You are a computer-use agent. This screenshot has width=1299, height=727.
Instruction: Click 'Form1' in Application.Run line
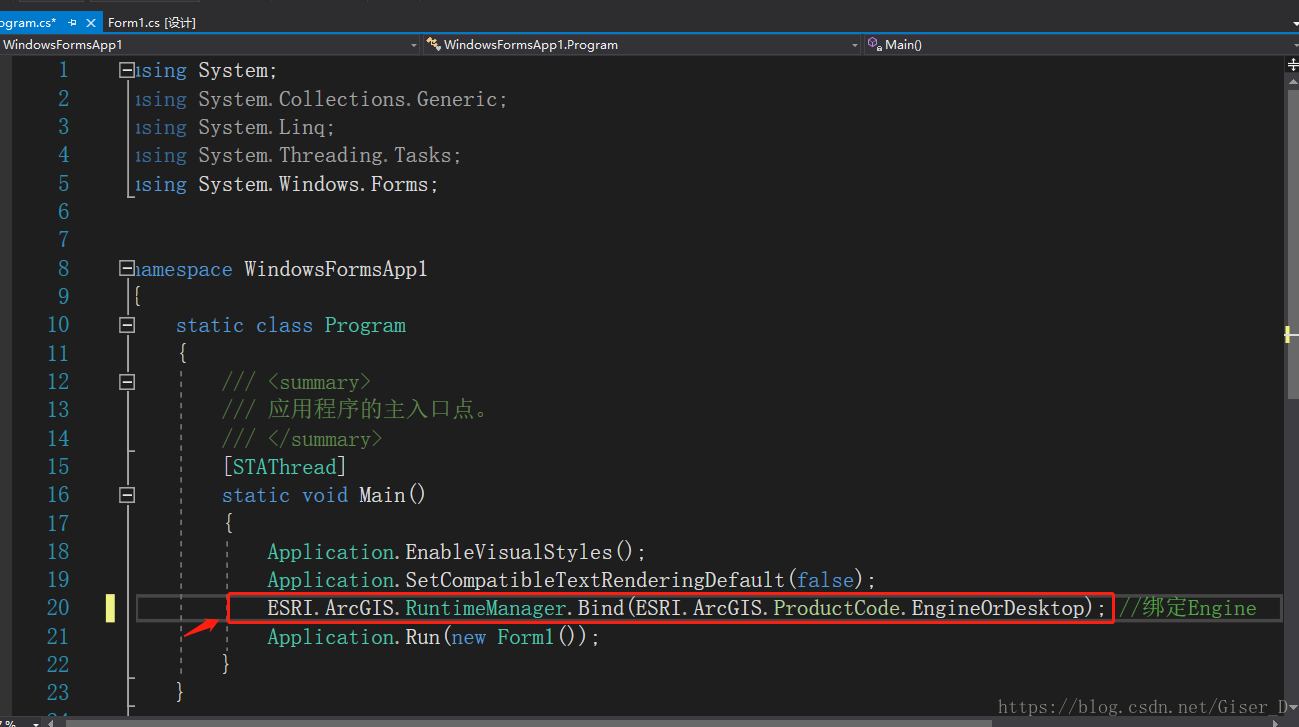(x=526, y=637)
